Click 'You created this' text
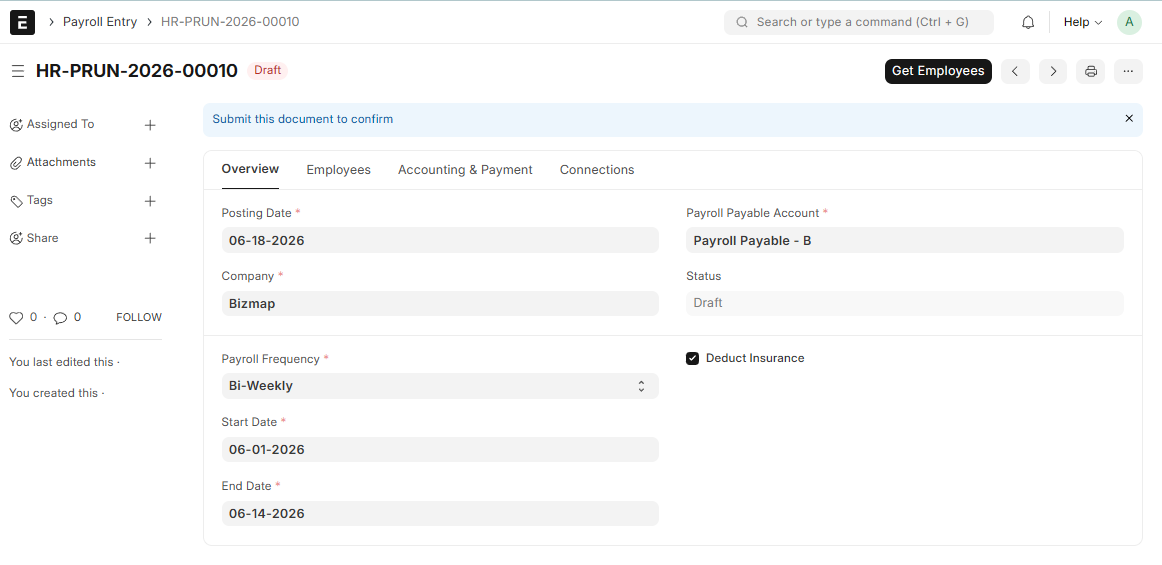The height and width of the screenshot is (565, 1162). (x=53, y=393)
